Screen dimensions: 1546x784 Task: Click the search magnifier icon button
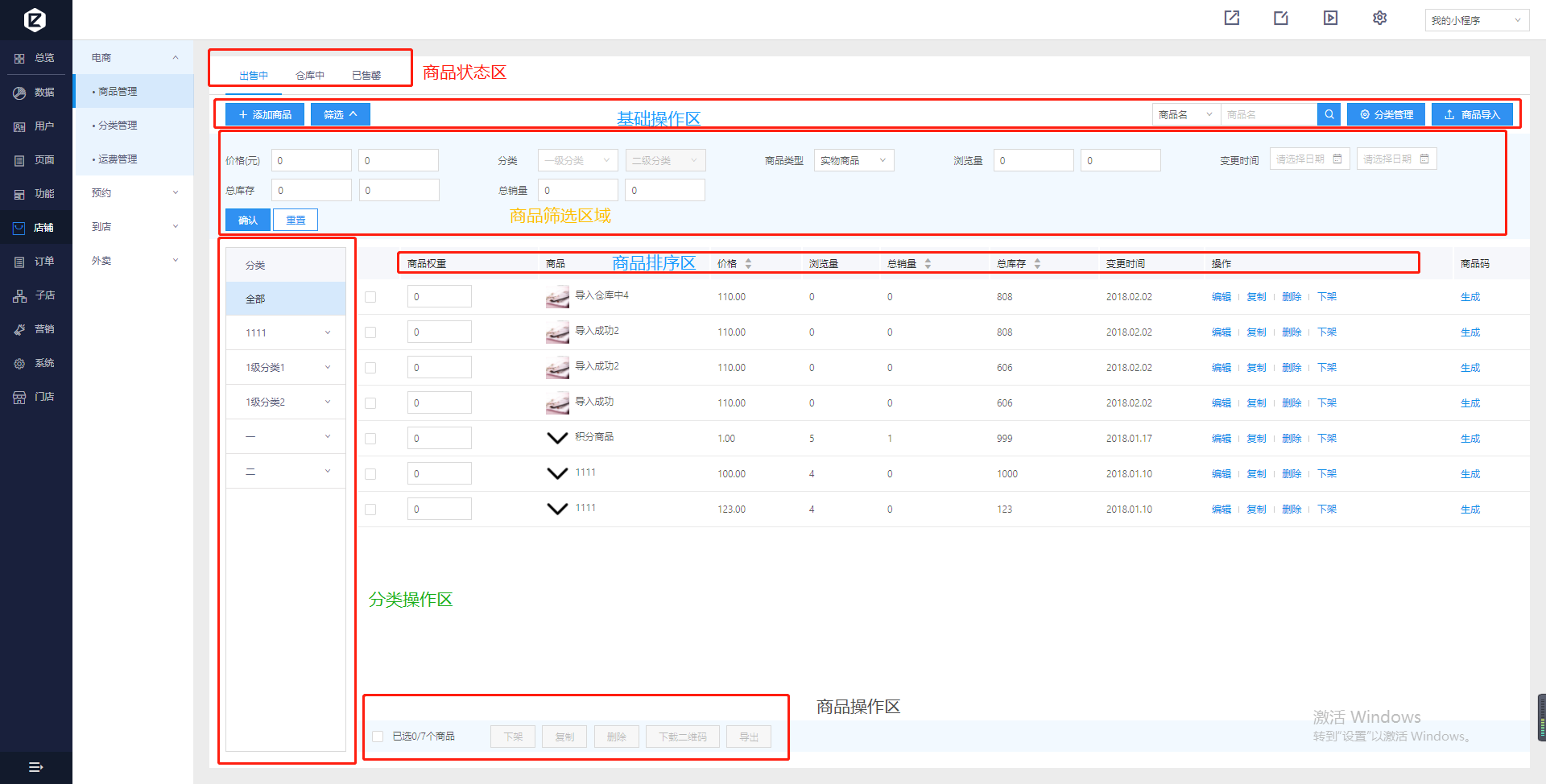click(x=1329, y=114)
